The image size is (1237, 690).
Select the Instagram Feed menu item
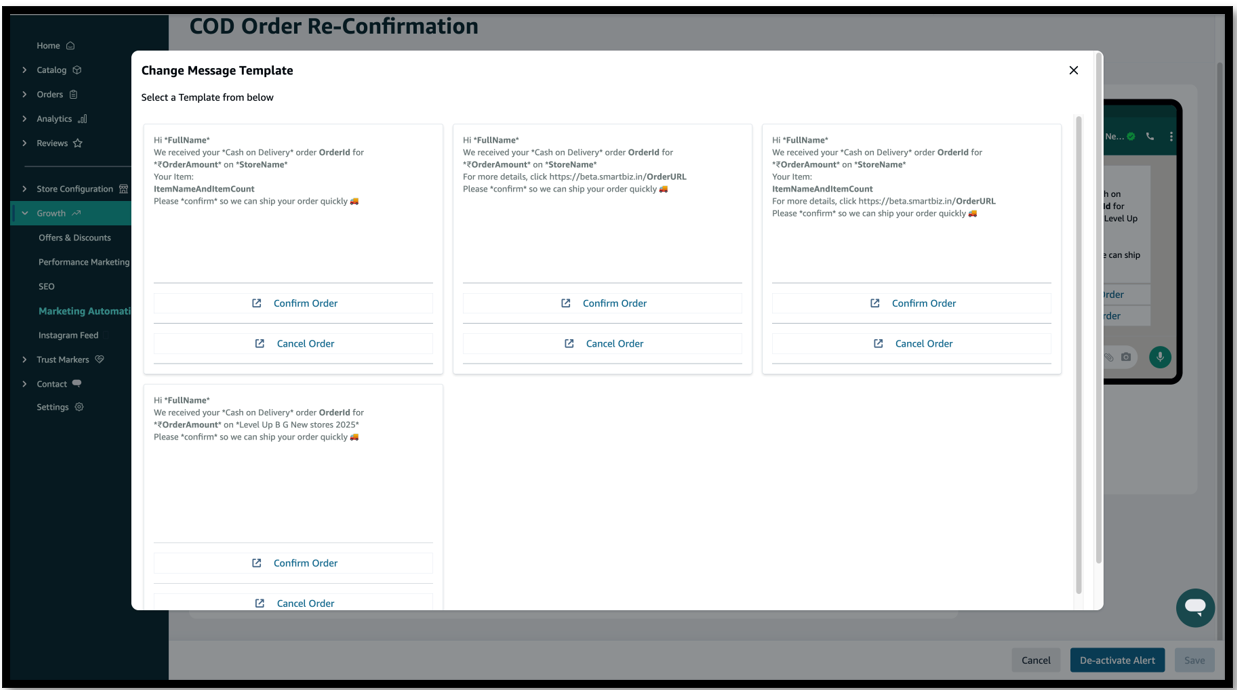tap(68, 335)
